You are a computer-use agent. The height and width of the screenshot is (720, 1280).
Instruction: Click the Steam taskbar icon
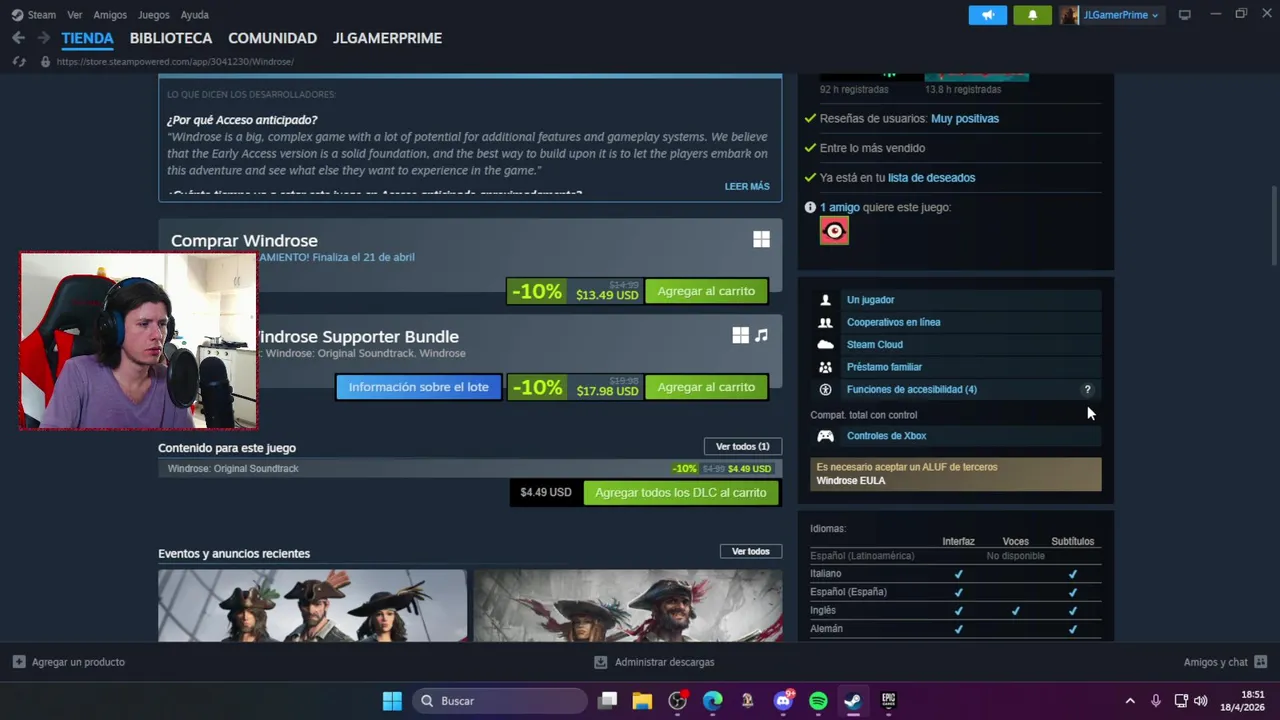[853, 701]
